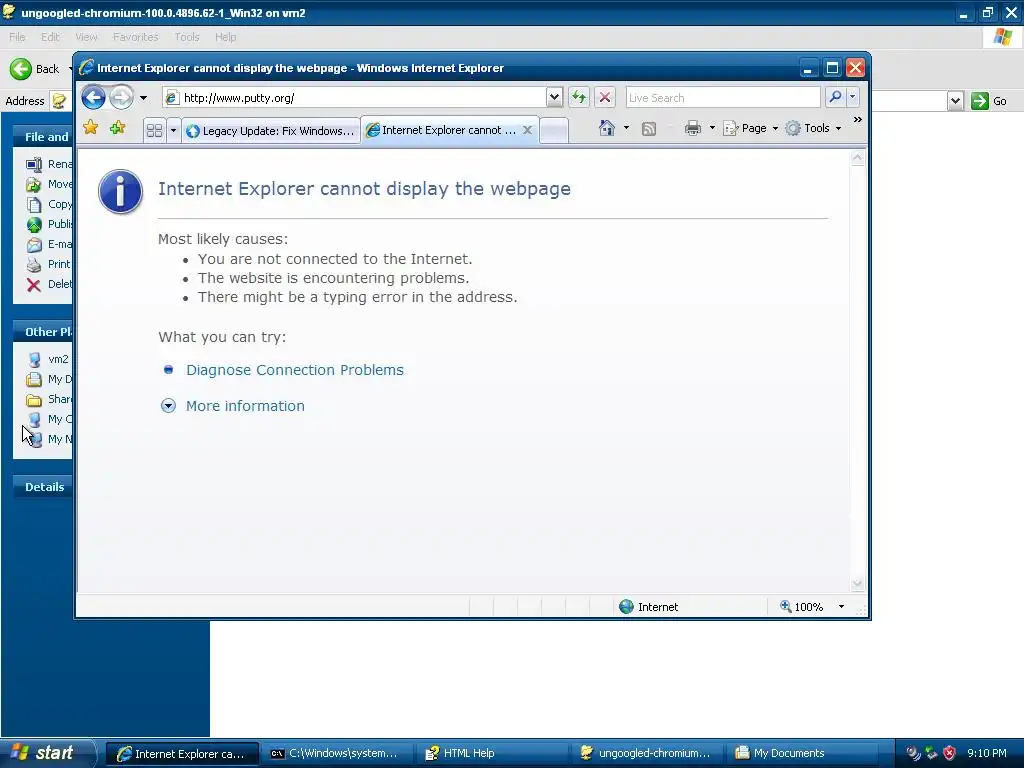The image size is (1024, 768).
Task: Show more toolbar commands chevron
Action: tap(857, 120)
